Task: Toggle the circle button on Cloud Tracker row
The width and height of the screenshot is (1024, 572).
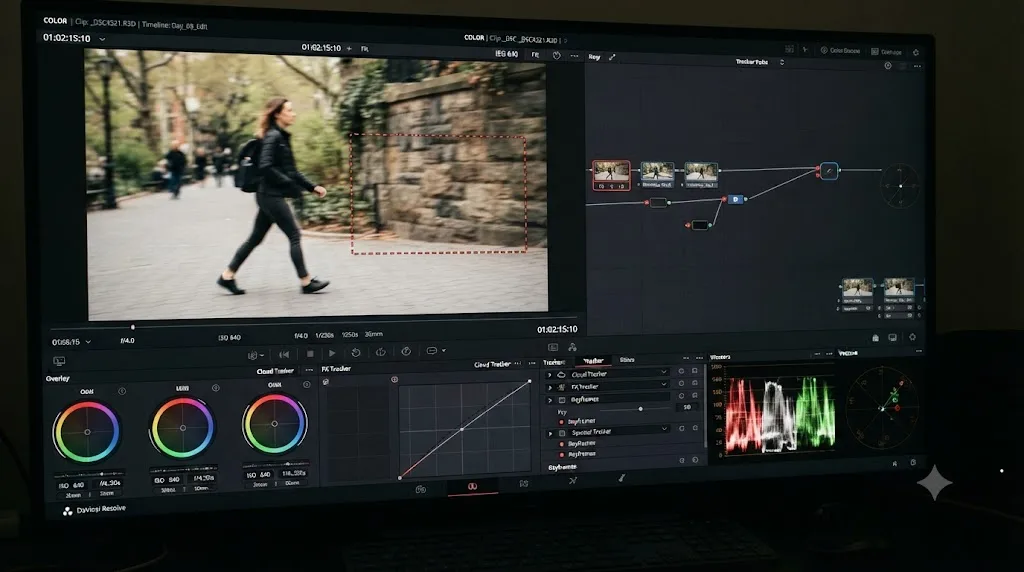Action: coord(681,371)
